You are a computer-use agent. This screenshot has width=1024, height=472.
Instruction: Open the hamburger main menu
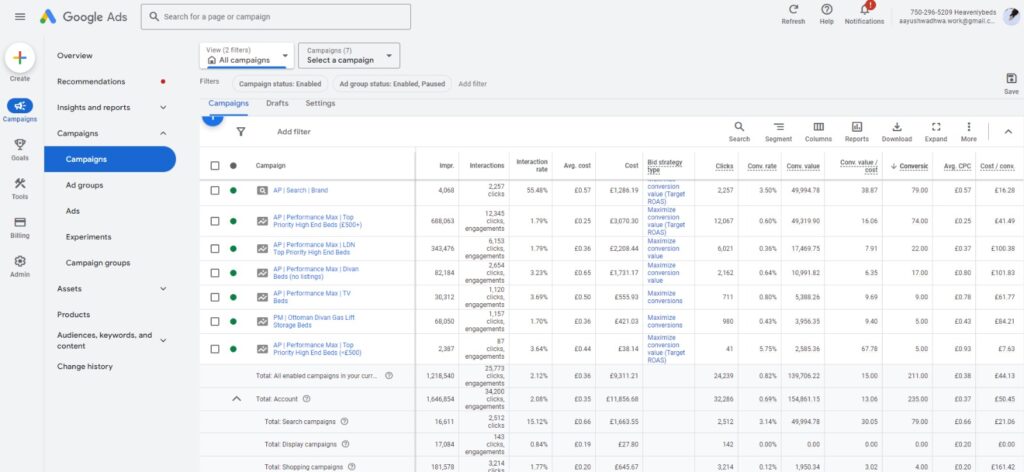tap(20, 17)
